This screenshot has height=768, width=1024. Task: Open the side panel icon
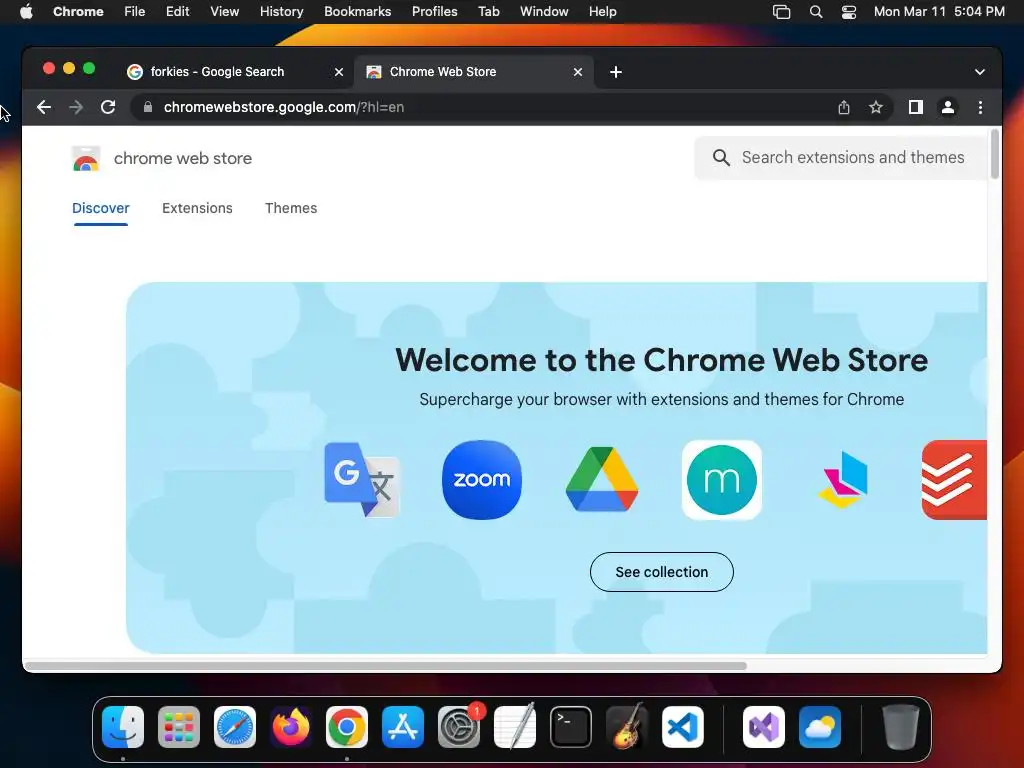point(916,107)
